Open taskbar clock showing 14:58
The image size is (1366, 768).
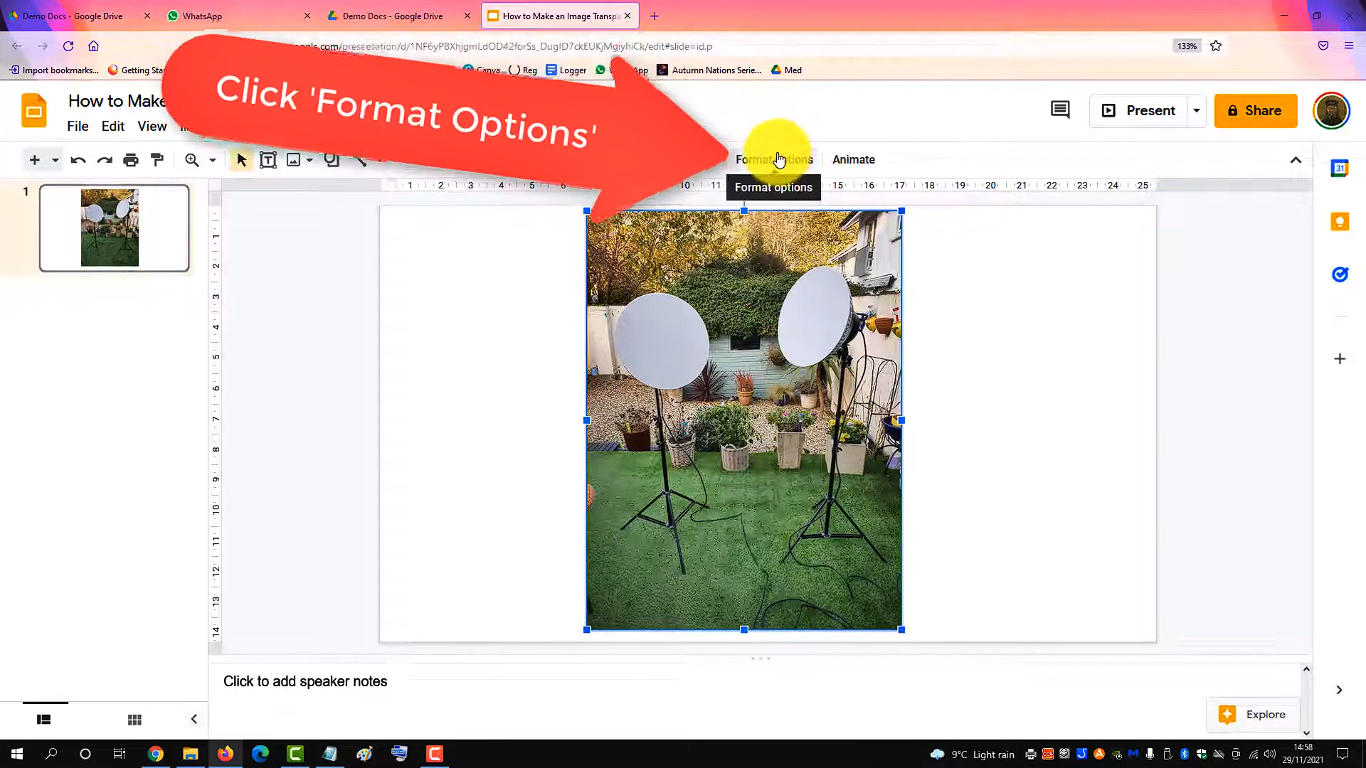coord(1303,753)
